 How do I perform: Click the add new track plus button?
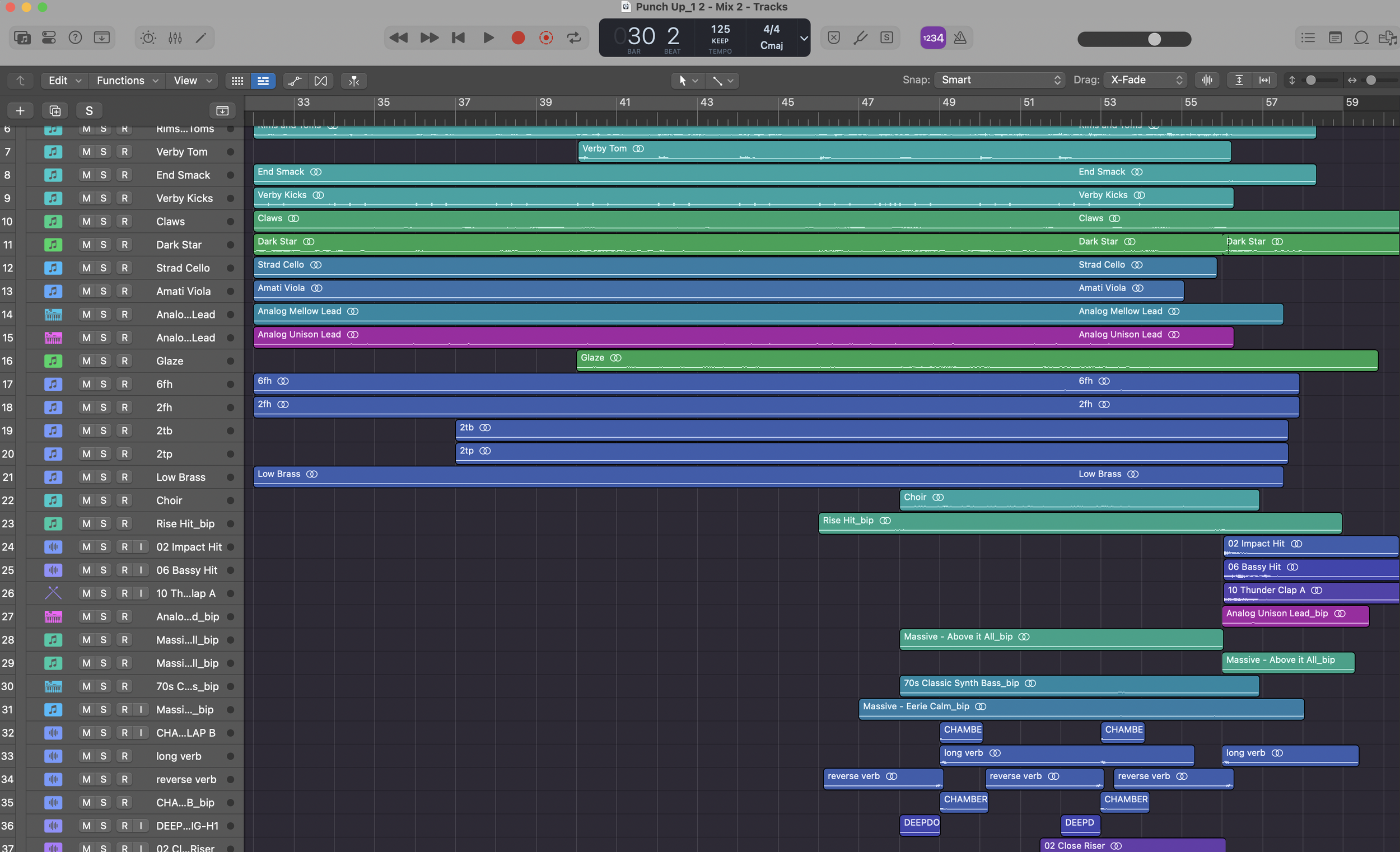(x=20, y=111)
